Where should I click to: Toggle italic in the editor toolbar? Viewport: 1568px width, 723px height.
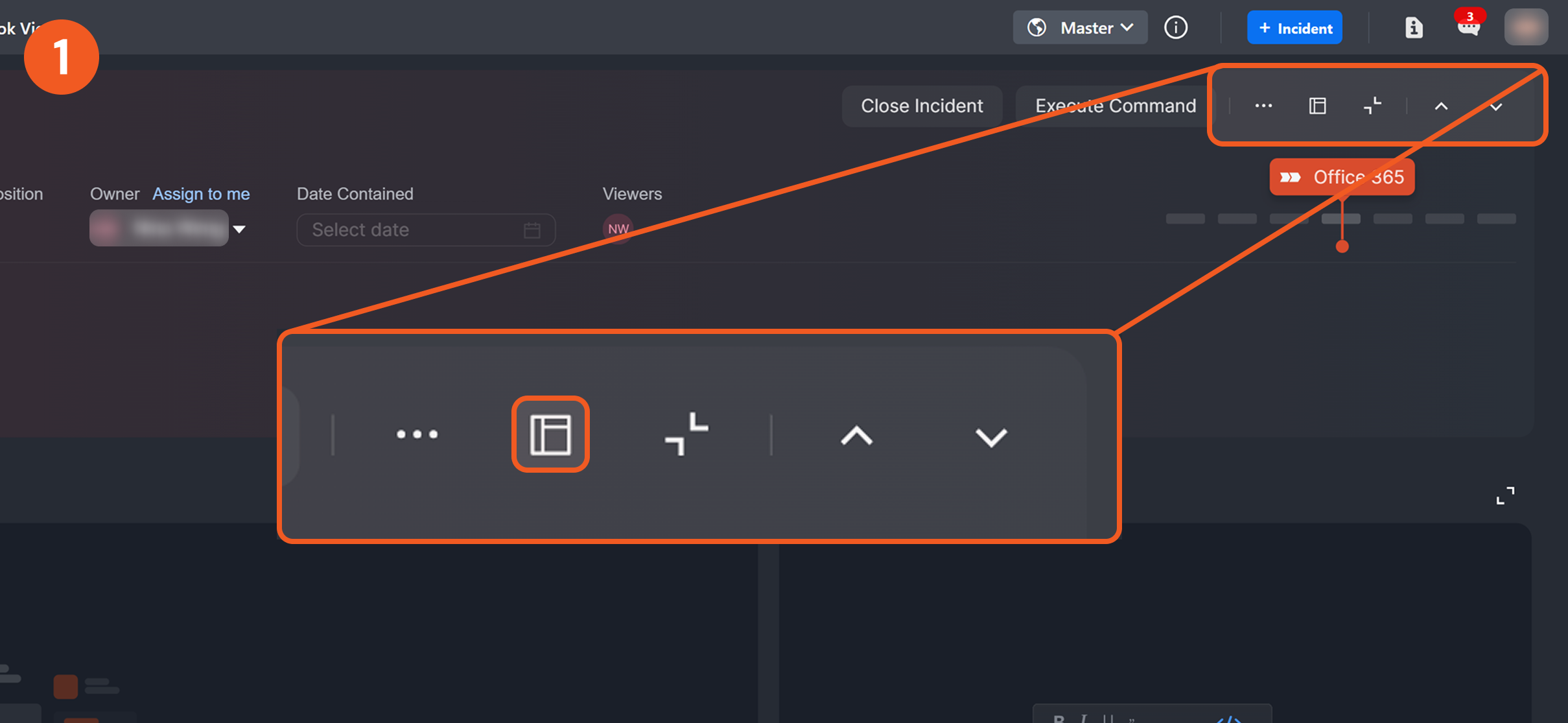(1083, 718)
